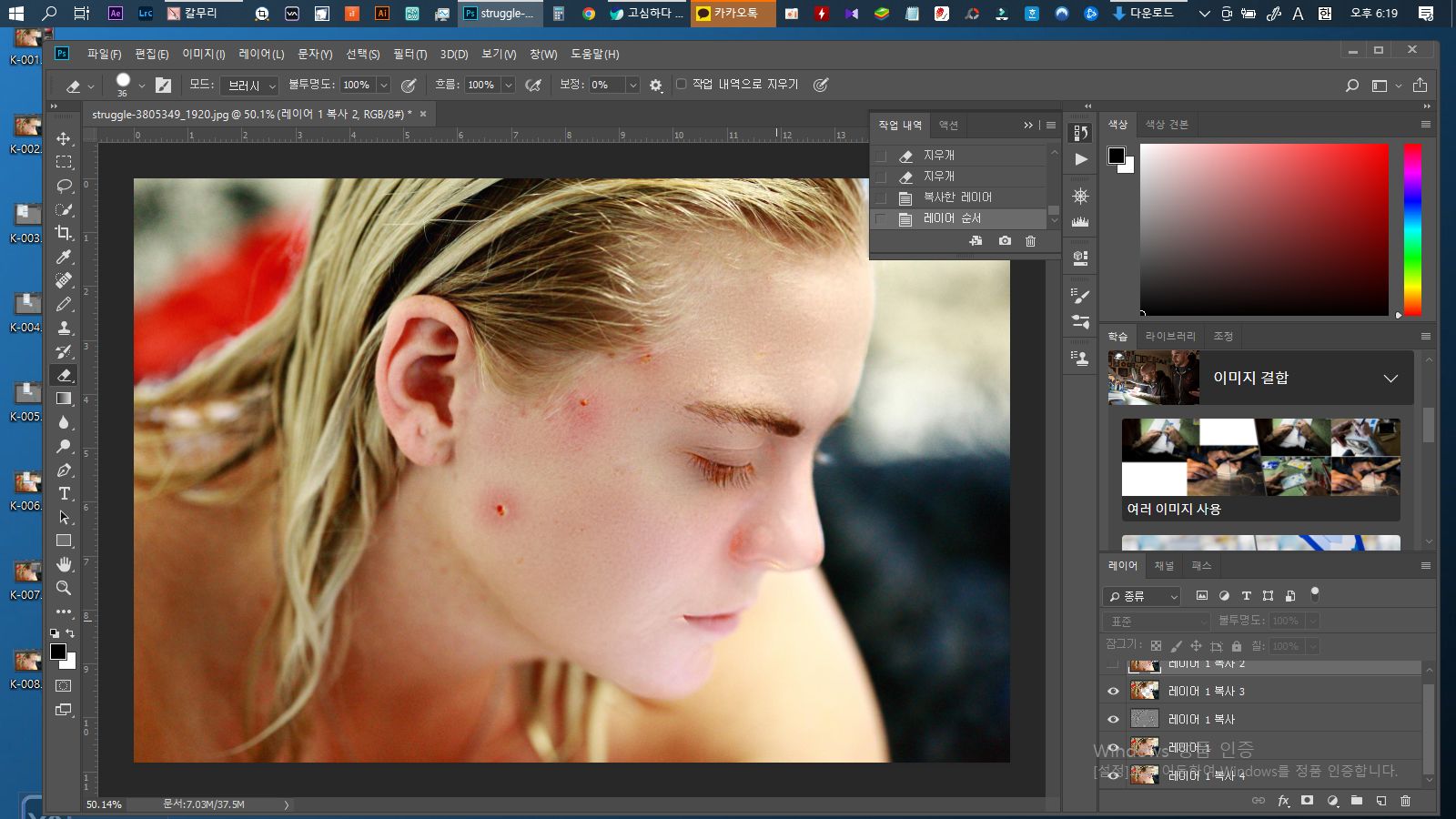Select the Clone Stamp tool

tap(64, 328)
